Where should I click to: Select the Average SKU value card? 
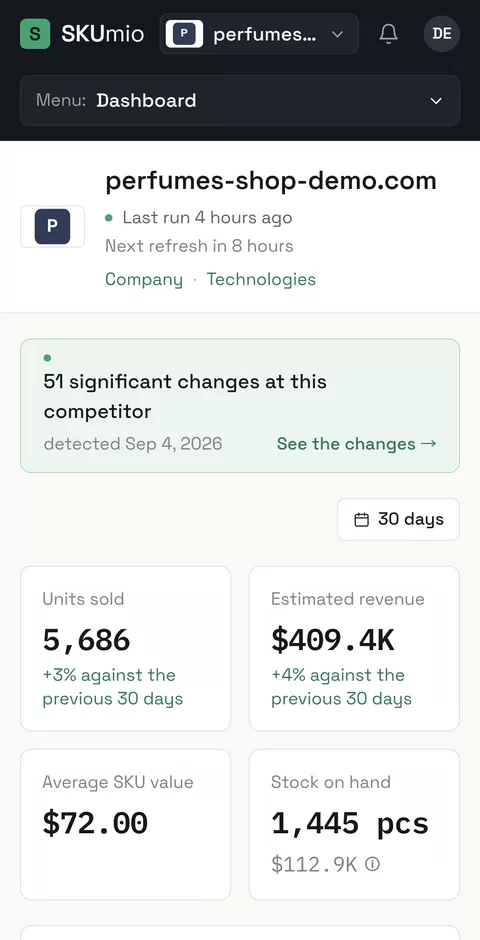[125, 825]
